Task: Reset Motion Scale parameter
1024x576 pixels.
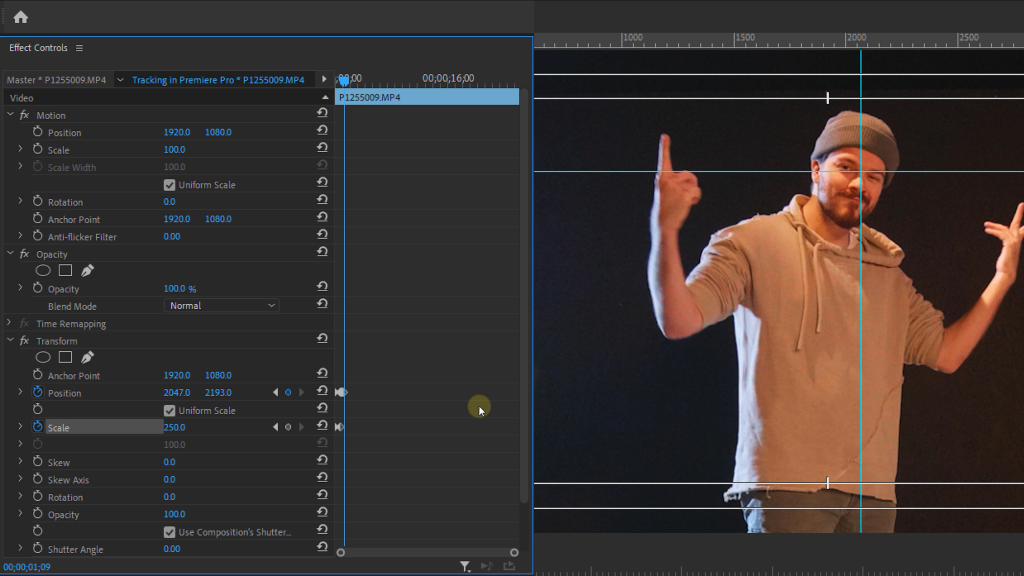Action: 322,148
